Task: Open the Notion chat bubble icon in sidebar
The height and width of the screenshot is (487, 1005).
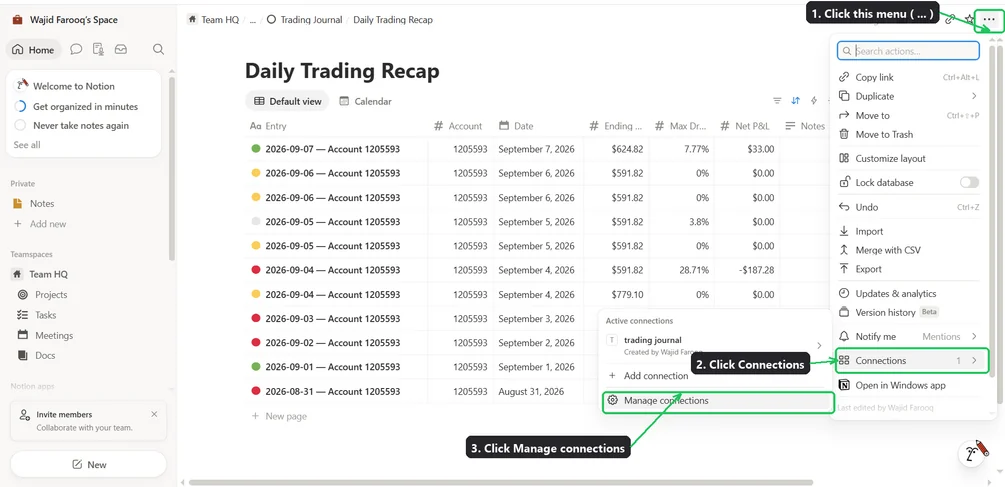Action: point(76,49)
